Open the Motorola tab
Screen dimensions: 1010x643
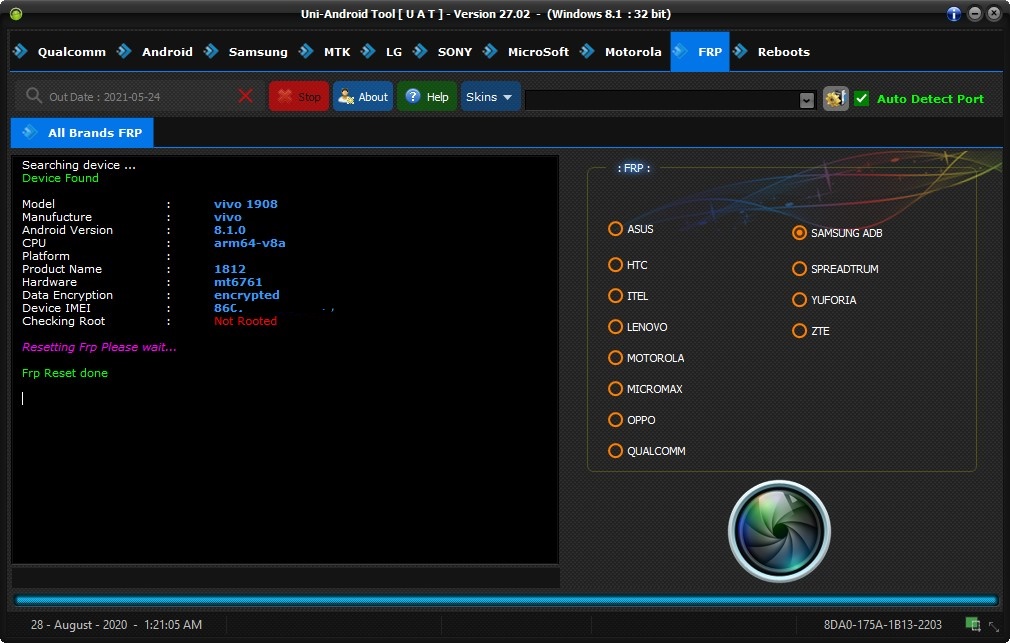(621, 52)
